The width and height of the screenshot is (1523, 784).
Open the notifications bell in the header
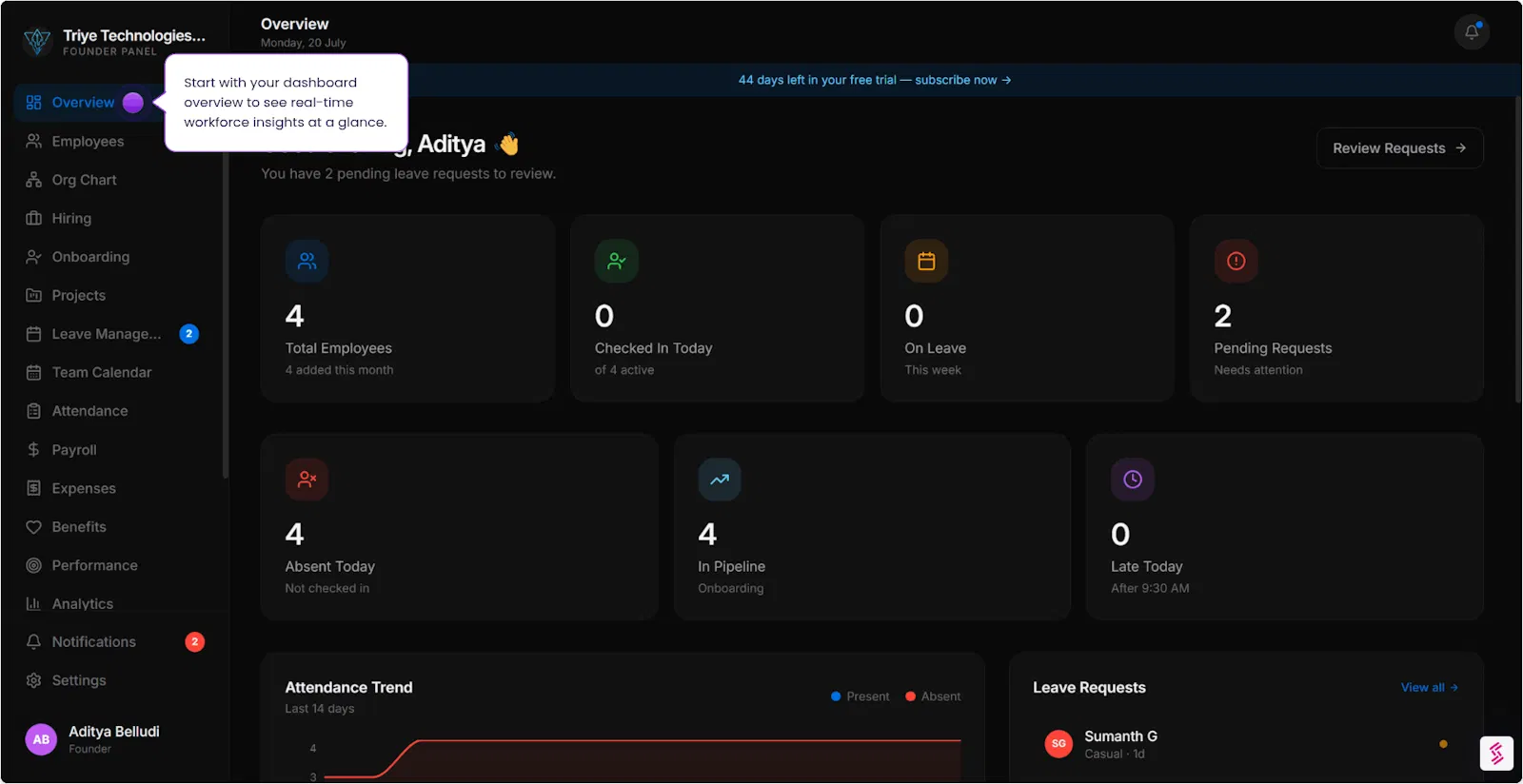point(1472,31)
